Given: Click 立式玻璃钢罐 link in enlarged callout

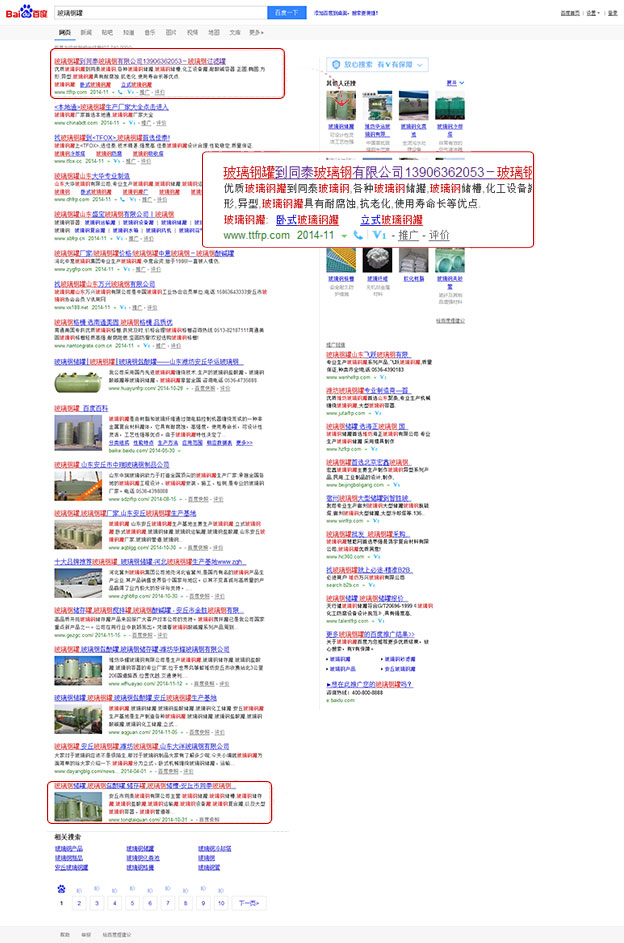Looking at the screenshot, I should tap(391, 220).
